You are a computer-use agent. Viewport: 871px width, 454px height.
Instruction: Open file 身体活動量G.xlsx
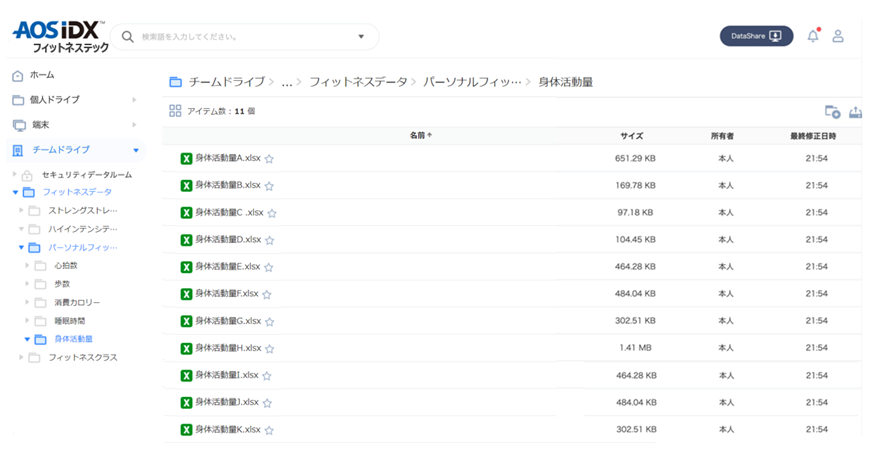tap(228, 321)
